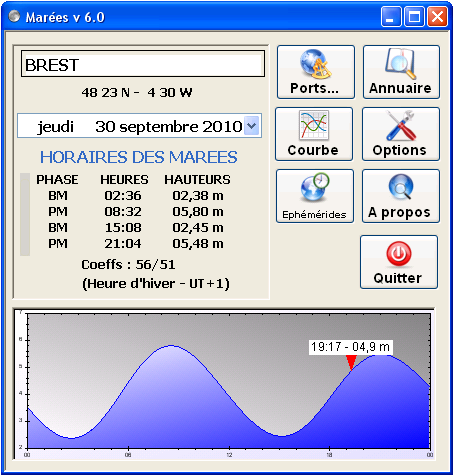Image resolution: width=454 pixels, height=475 pixels.
Task: Click the '19:17 - 04,9 m' curve label
Action: [x=350, y=347]
